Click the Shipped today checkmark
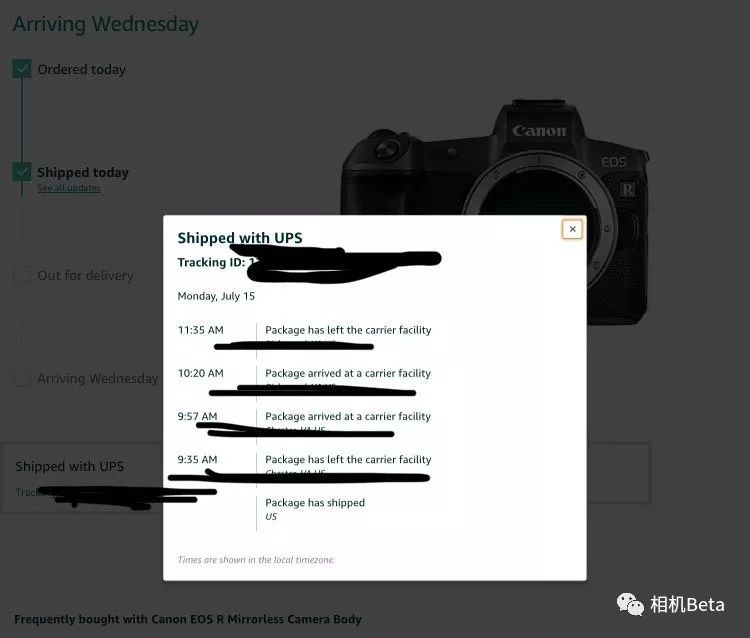 click(22, 172)
